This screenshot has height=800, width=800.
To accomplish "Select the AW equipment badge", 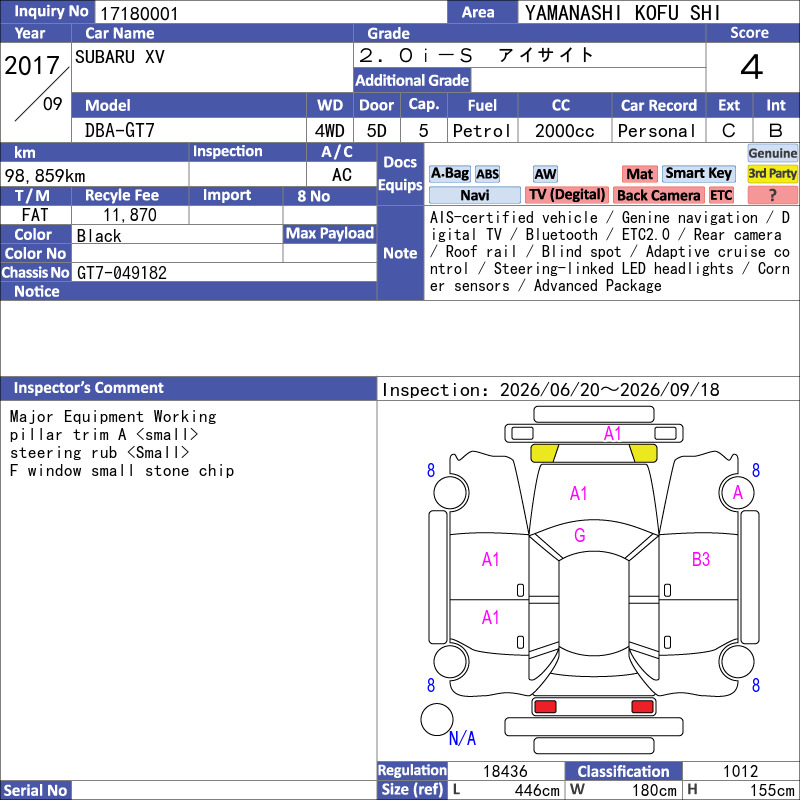I will (545, 174).
